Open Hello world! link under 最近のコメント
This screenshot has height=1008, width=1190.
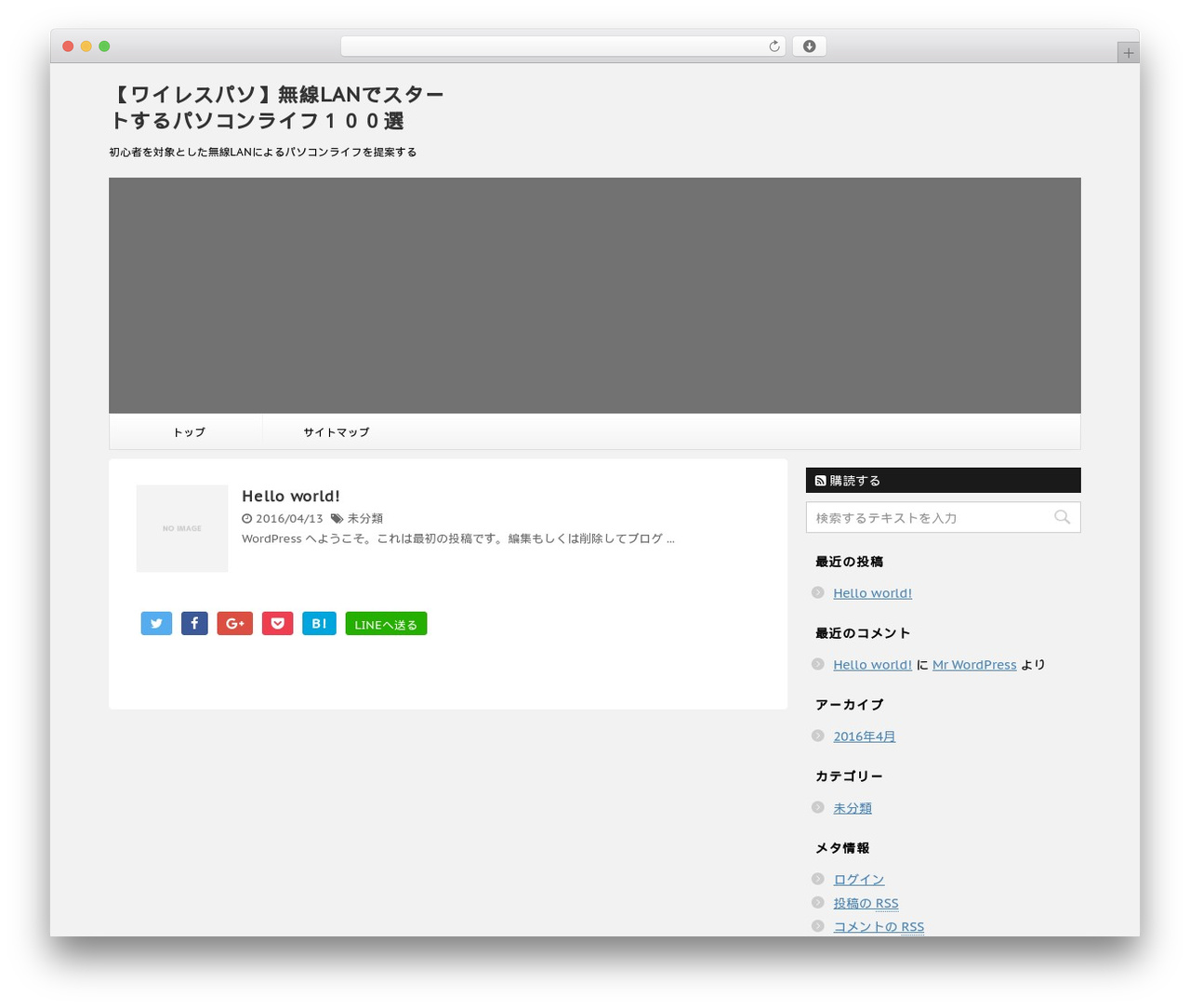coord(872,665)
